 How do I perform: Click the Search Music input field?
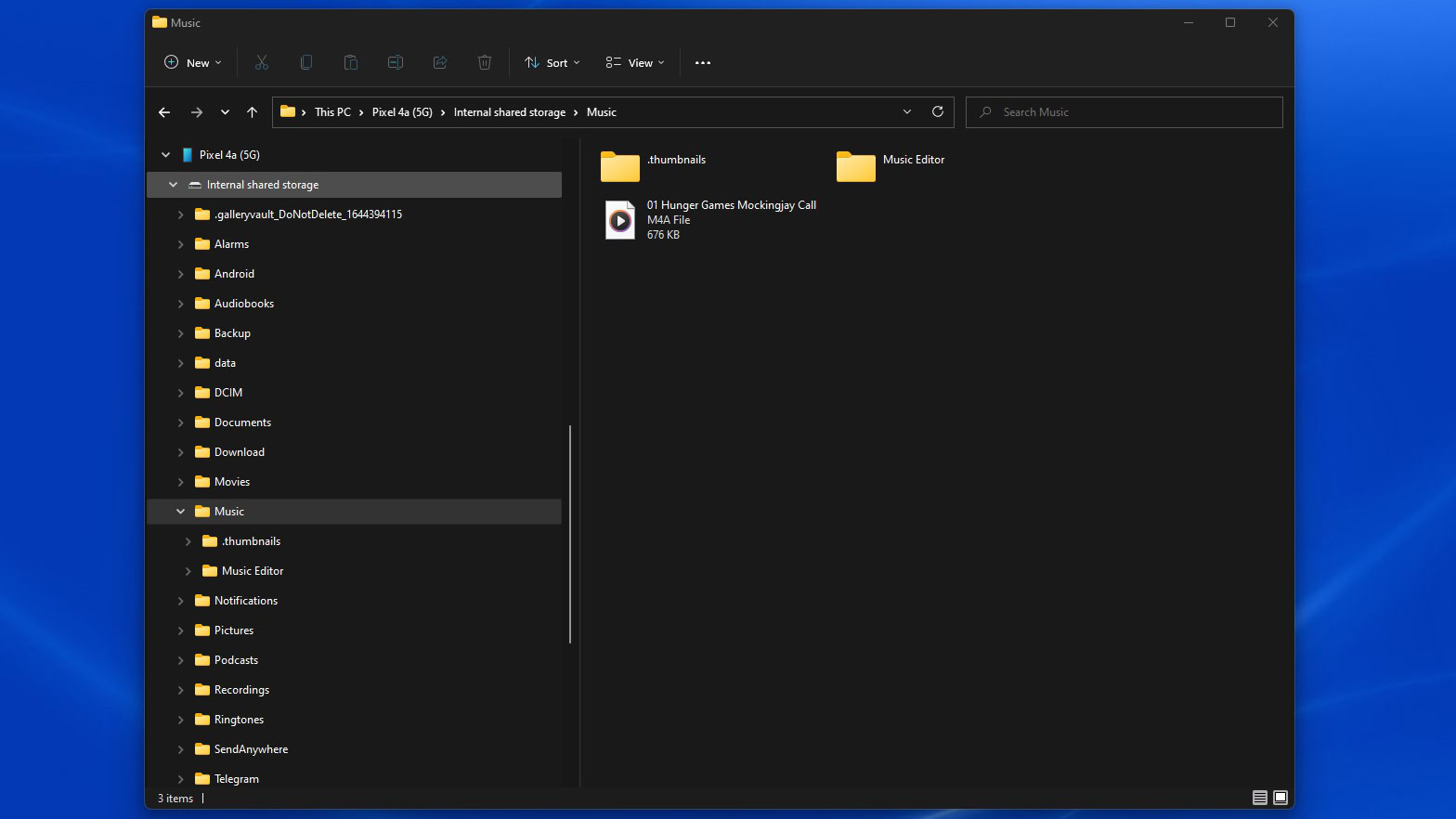1133,112
